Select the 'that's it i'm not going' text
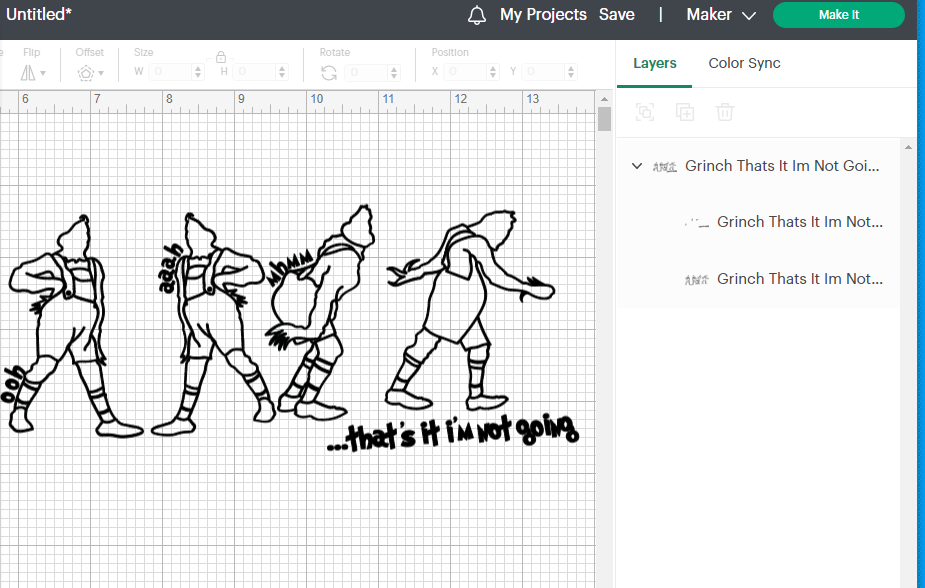Viewport: 925px width, 588px height. (x=452, y=433)
